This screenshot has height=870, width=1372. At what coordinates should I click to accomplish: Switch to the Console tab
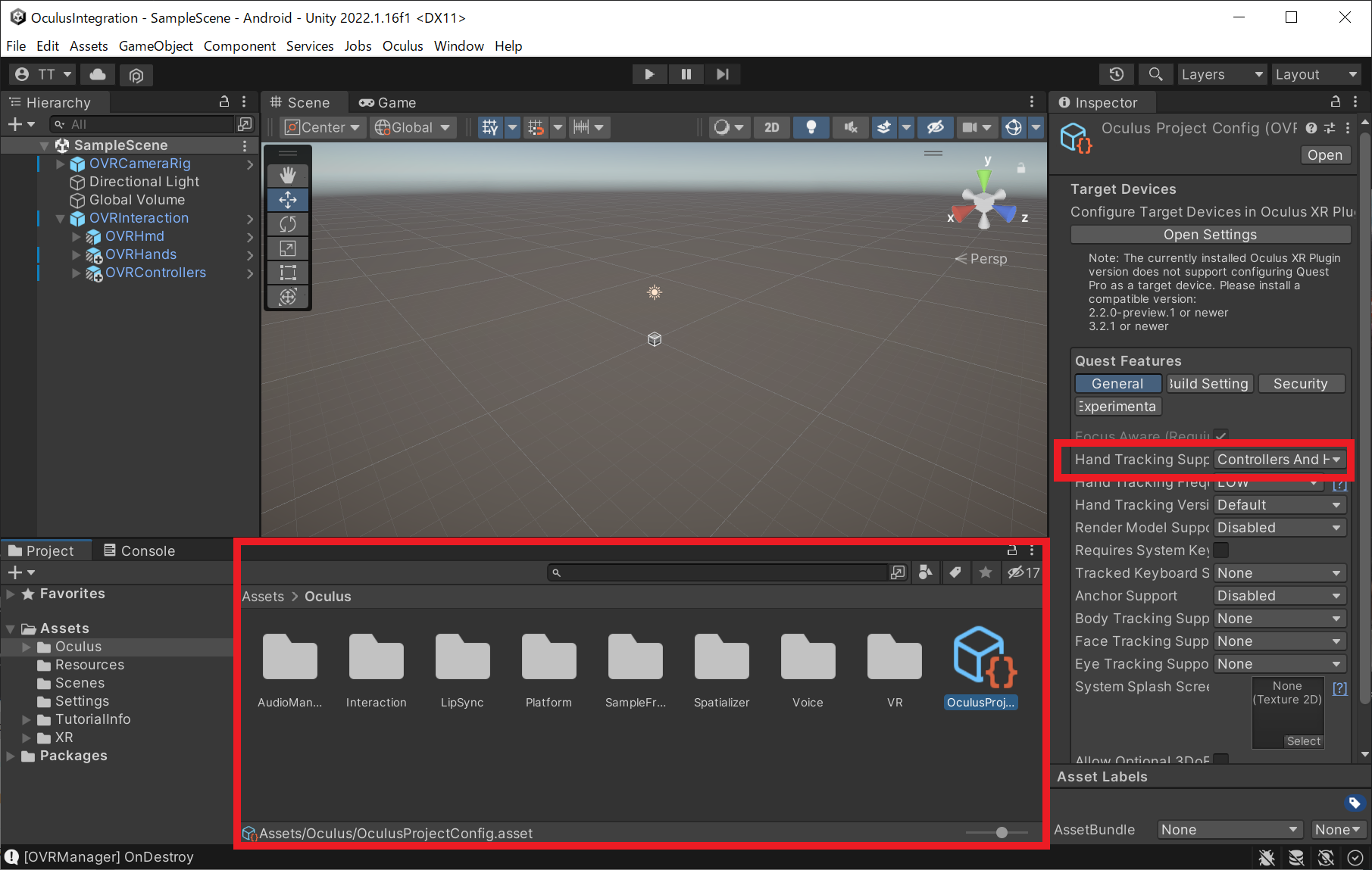148,550
